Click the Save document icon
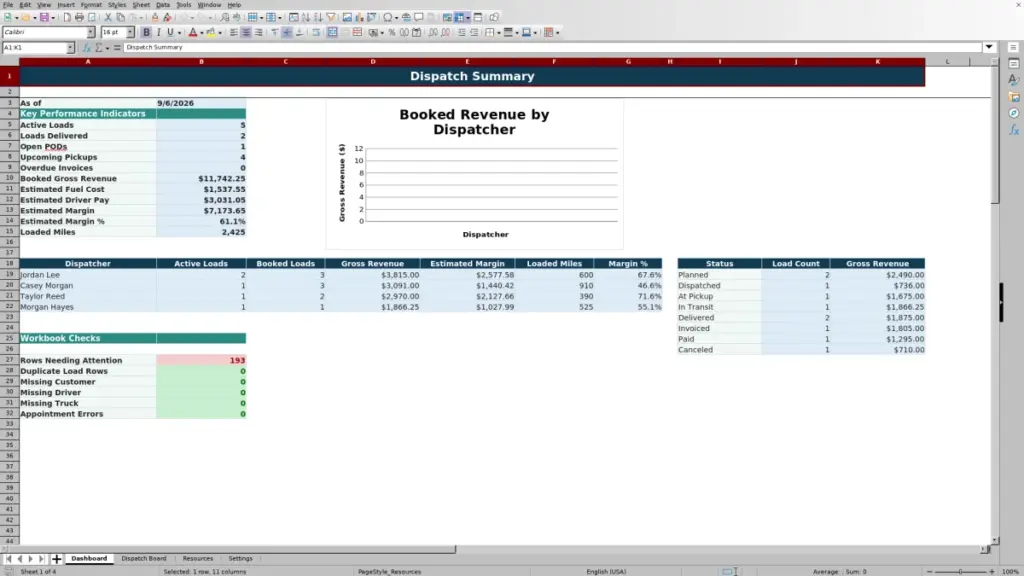 pyautogui.click(x=44, y=17)
